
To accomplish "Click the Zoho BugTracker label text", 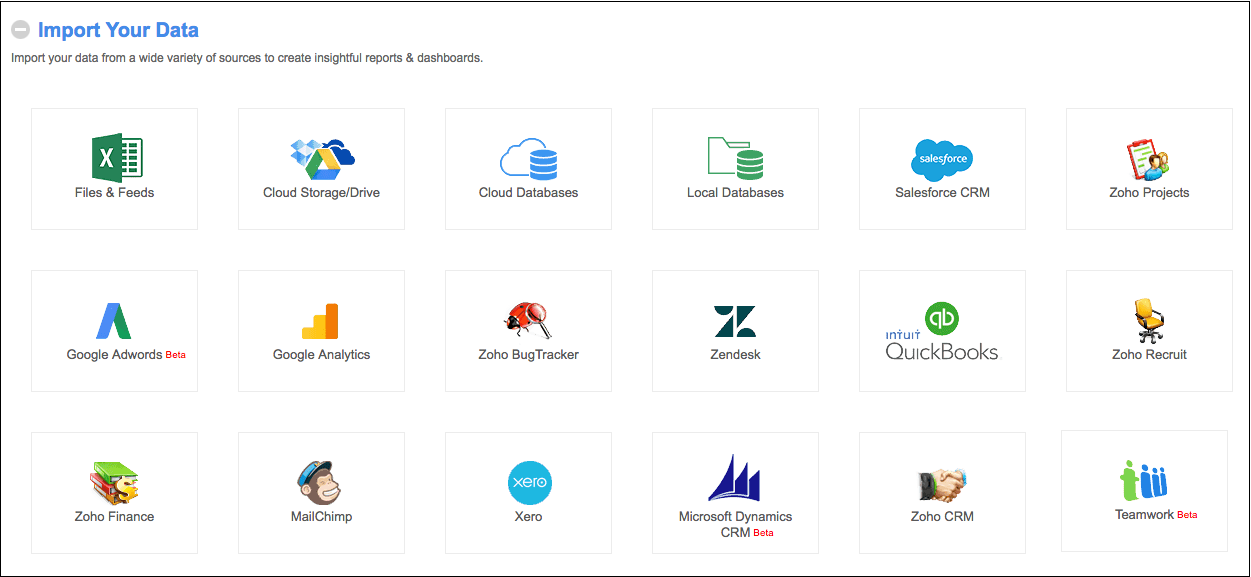I will point(528,354).
